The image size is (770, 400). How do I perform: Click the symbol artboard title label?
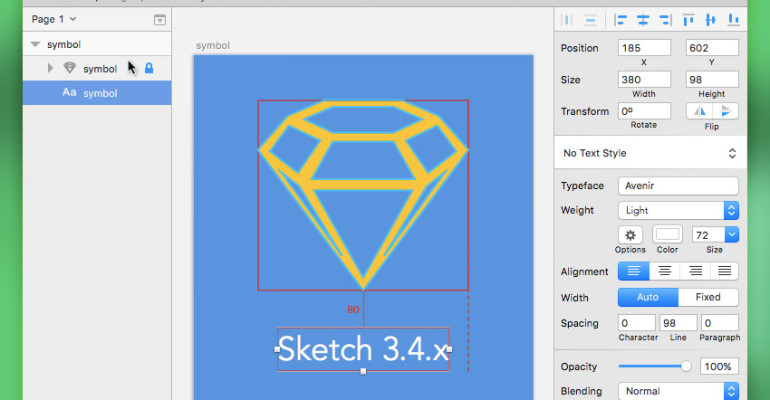[213, 46]
